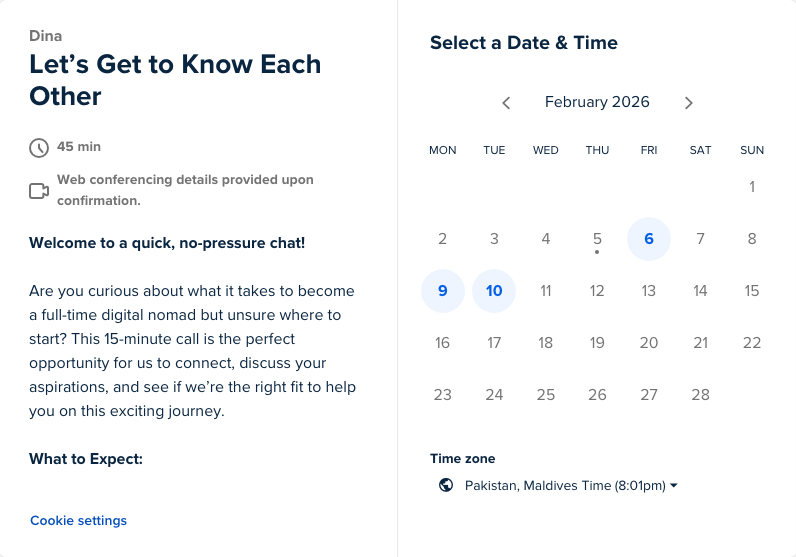Viewport: 796px width, 557px height.
Task: Select February 6 on the calendar
Action: pyautogui.click(x=649, y=239)
